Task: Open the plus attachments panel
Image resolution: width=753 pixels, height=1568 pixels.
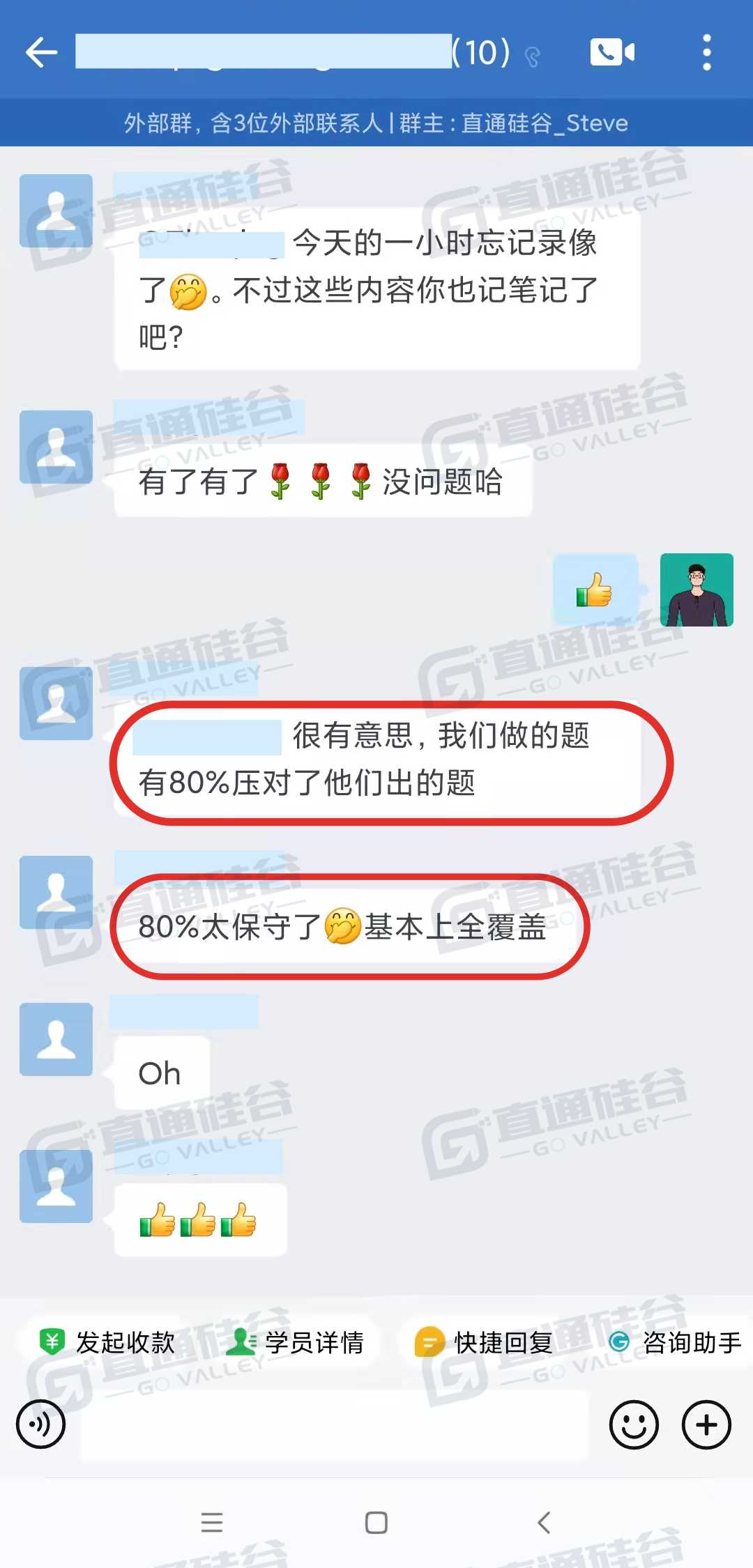Action: [706, 1424]
